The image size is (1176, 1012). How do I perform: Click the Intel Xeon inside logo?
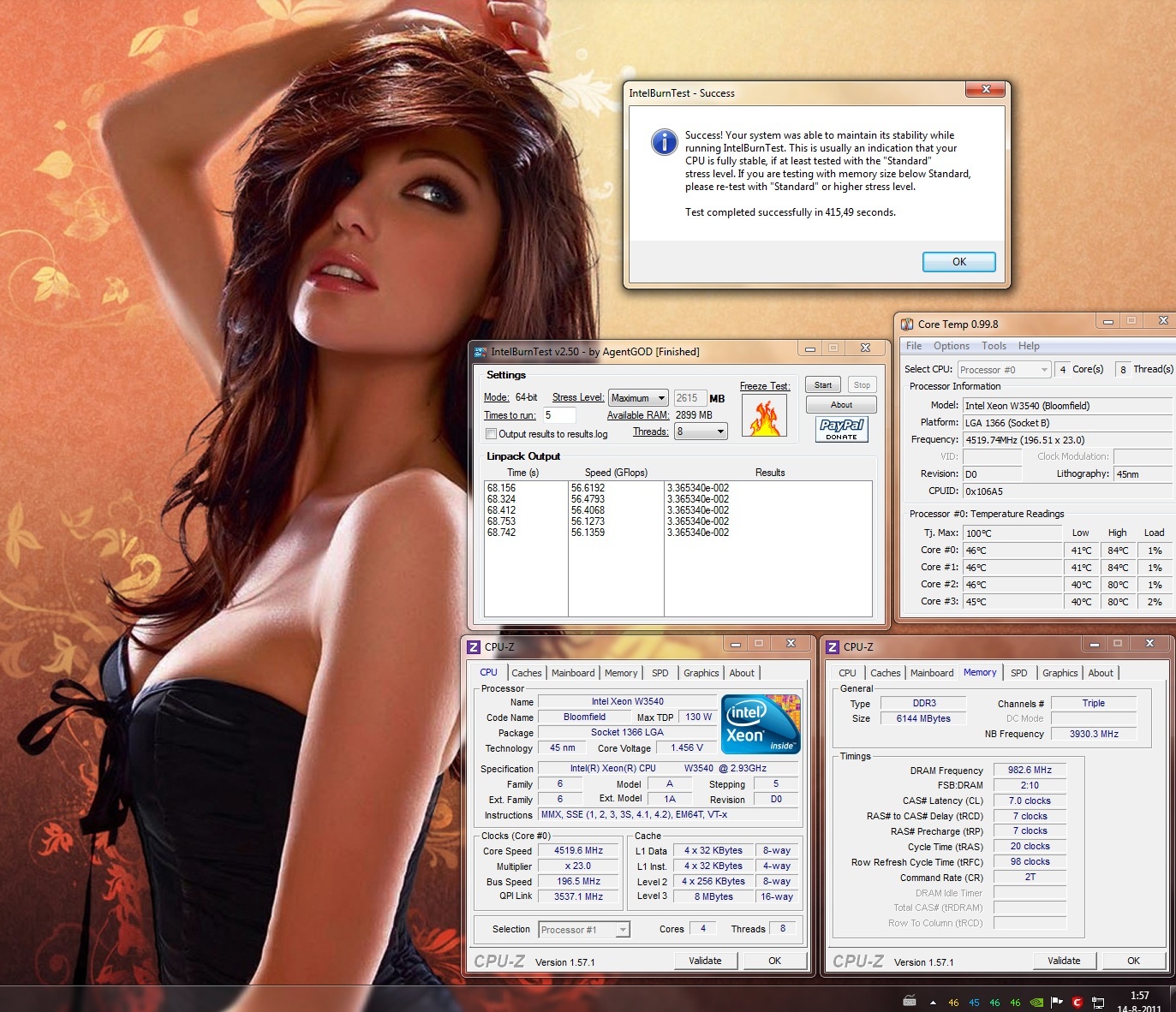(x=761, y=724)
